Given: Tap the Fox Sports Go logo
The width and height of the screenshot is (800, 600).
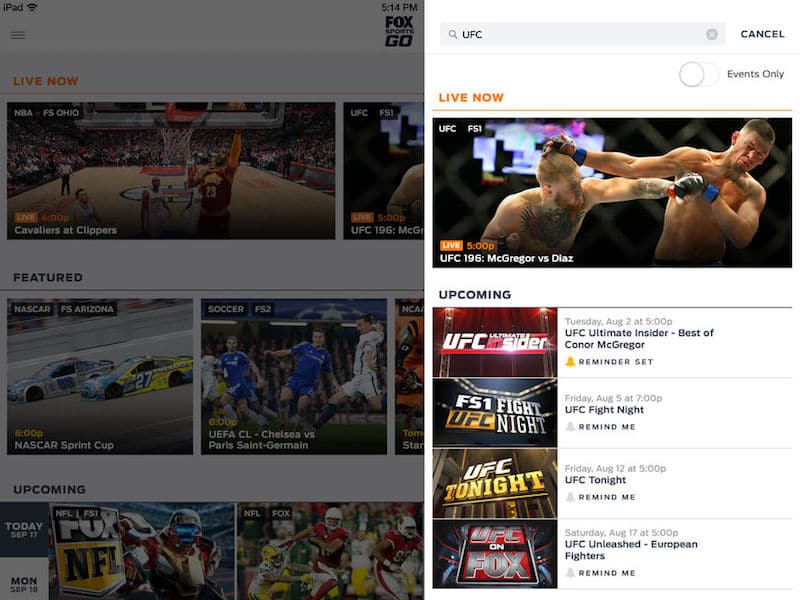Looking at the screenshot, I should [399, 32].
